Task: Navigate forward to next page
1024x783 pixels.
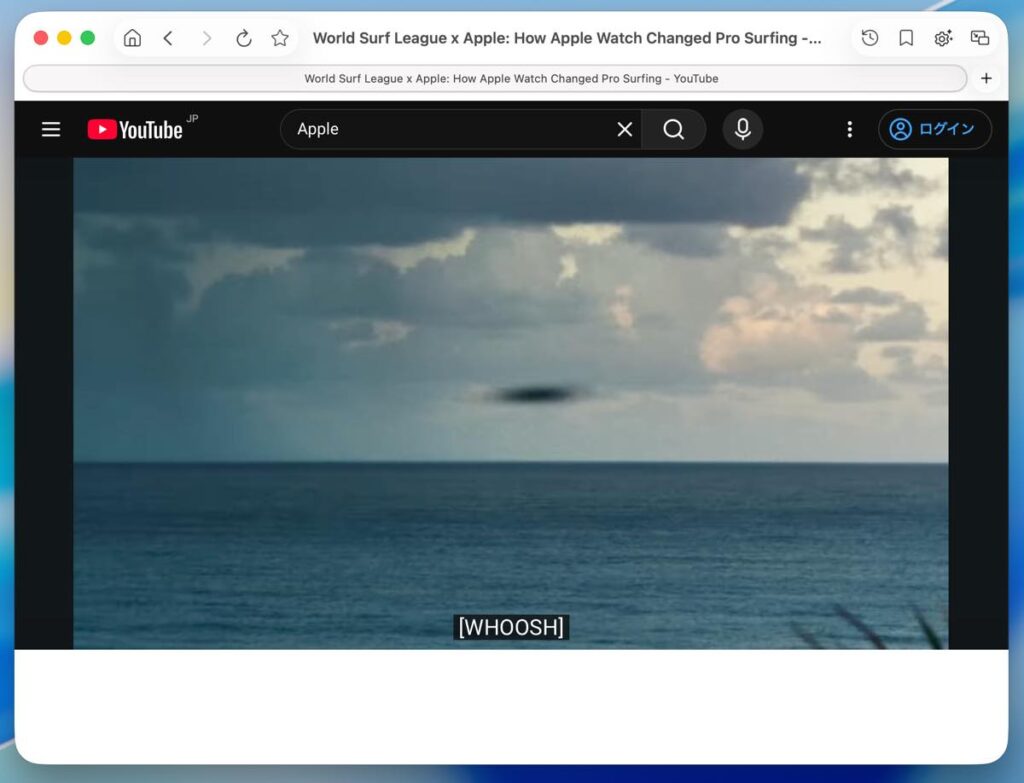Action: pos(206,38)
